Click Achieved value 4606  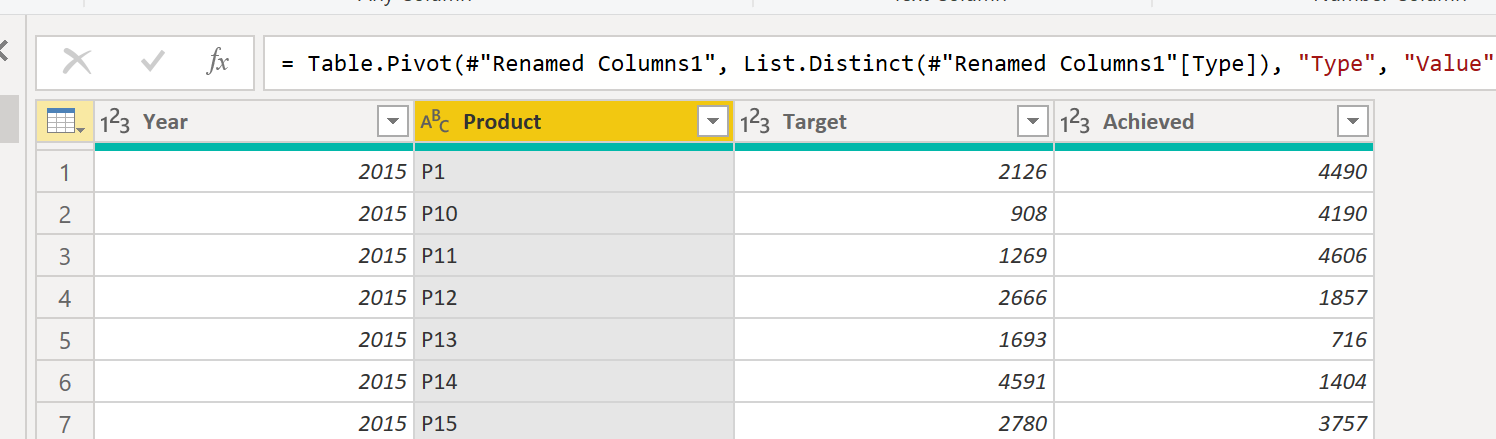(x=1214, y=256)
